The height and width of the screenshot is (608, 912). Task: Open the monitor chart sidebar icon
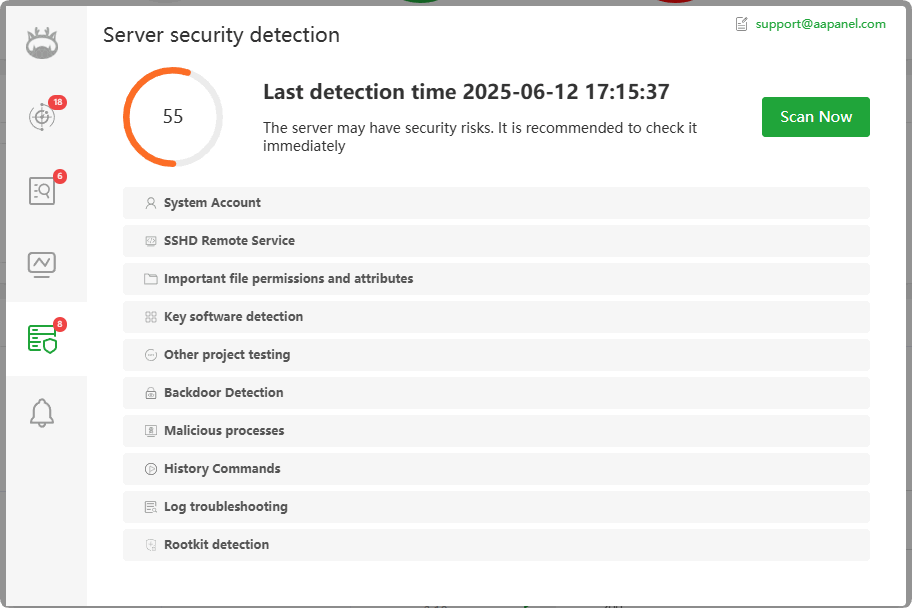[x=42, y=264]
